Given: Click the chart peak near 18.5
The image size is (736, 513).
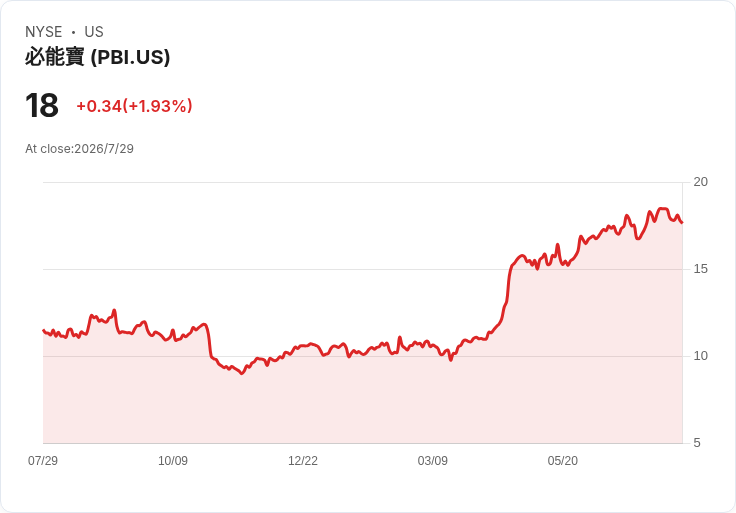Looking at the screenshot, I should click(x=663, y=208).
